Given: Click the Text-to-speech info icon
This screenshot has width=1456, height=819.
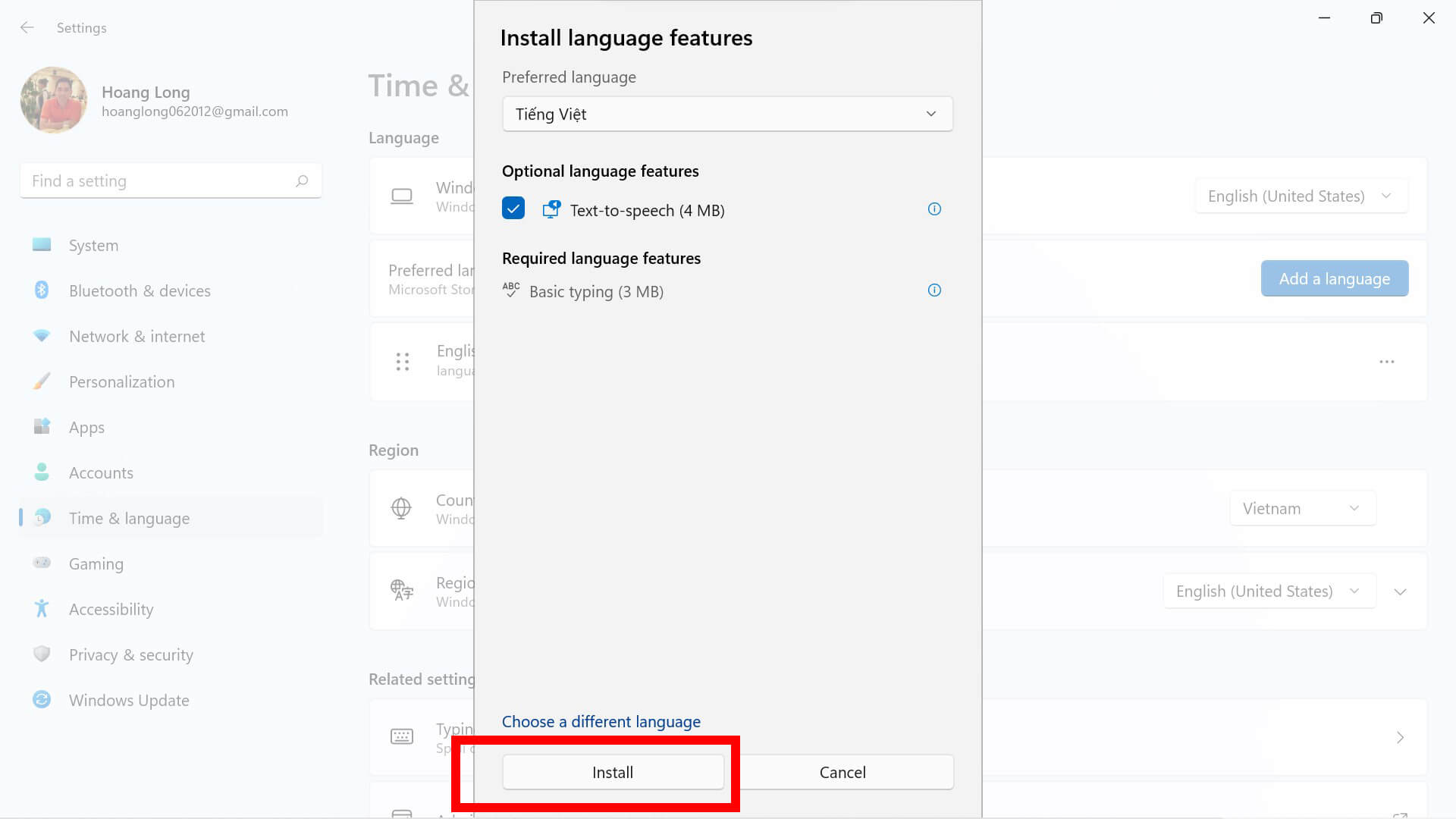Looking at the screenshot, I should [934, 209].
